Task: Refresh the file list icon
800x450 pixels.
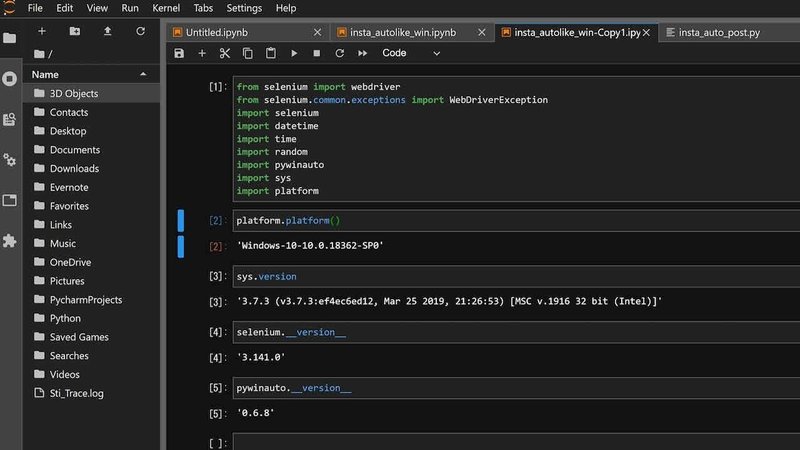Action: point(140,32)
